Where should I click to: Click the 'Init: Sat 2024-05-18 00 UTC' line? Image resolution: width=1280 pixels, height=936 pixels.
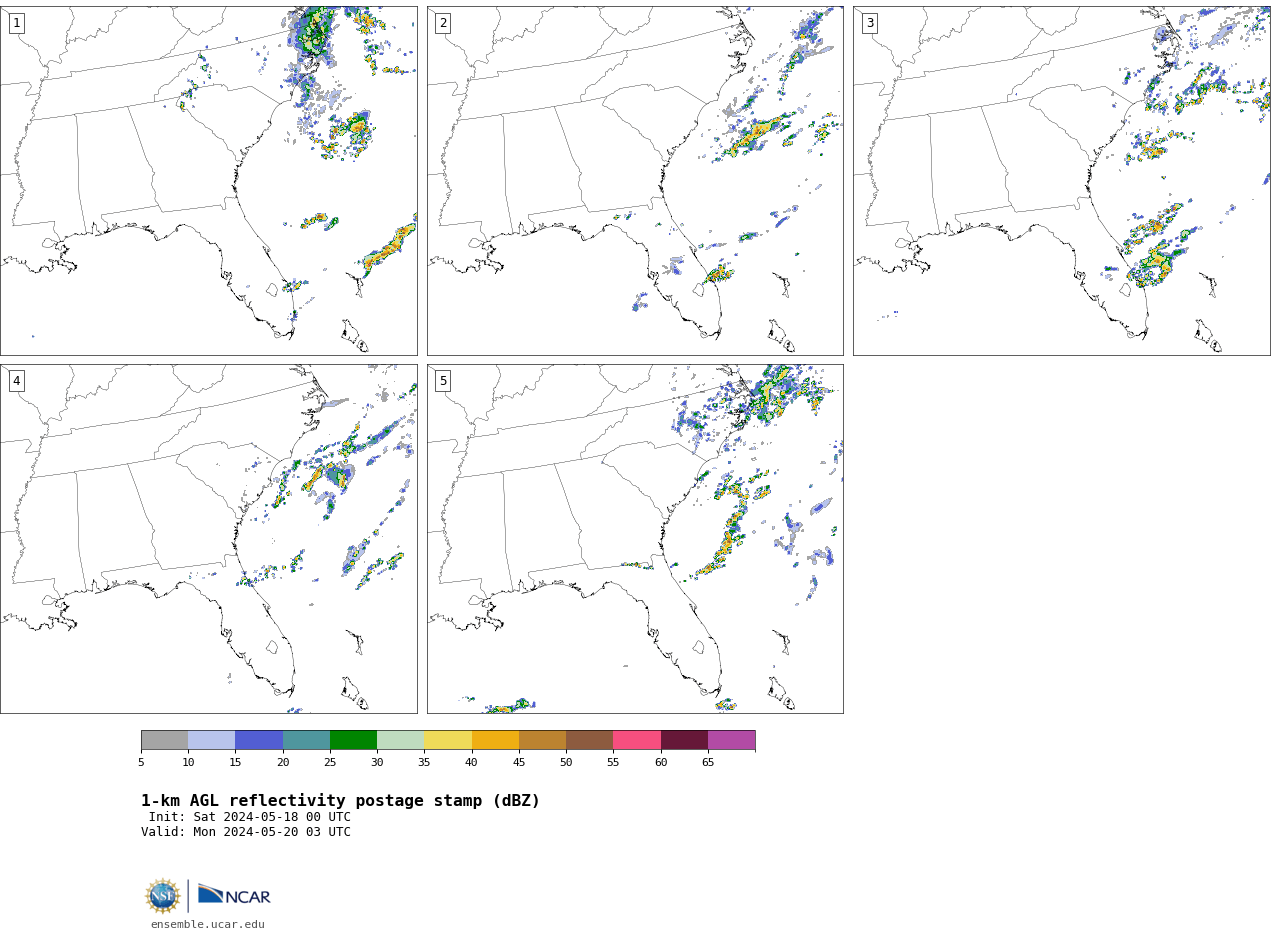250,817
